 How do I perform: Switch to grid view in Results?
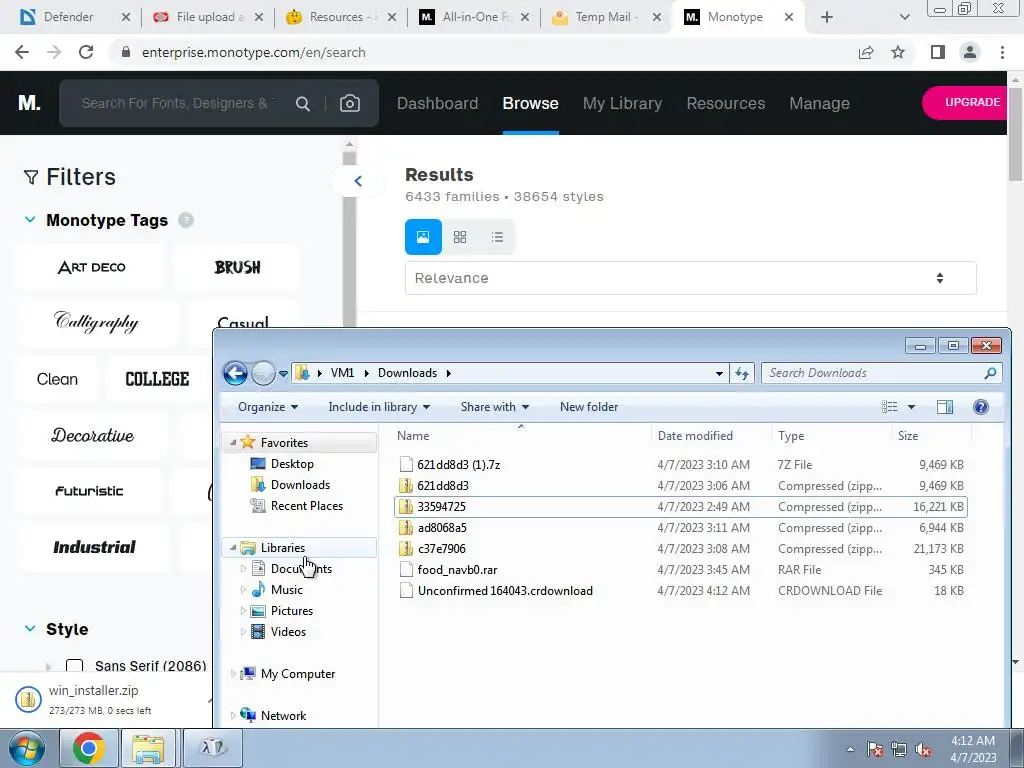click(x=460, y=236)
